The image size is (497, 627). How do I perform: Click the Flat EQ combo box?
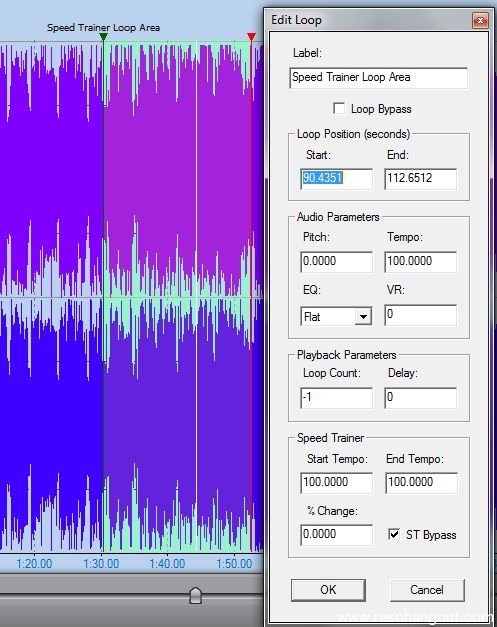(336, 317)
